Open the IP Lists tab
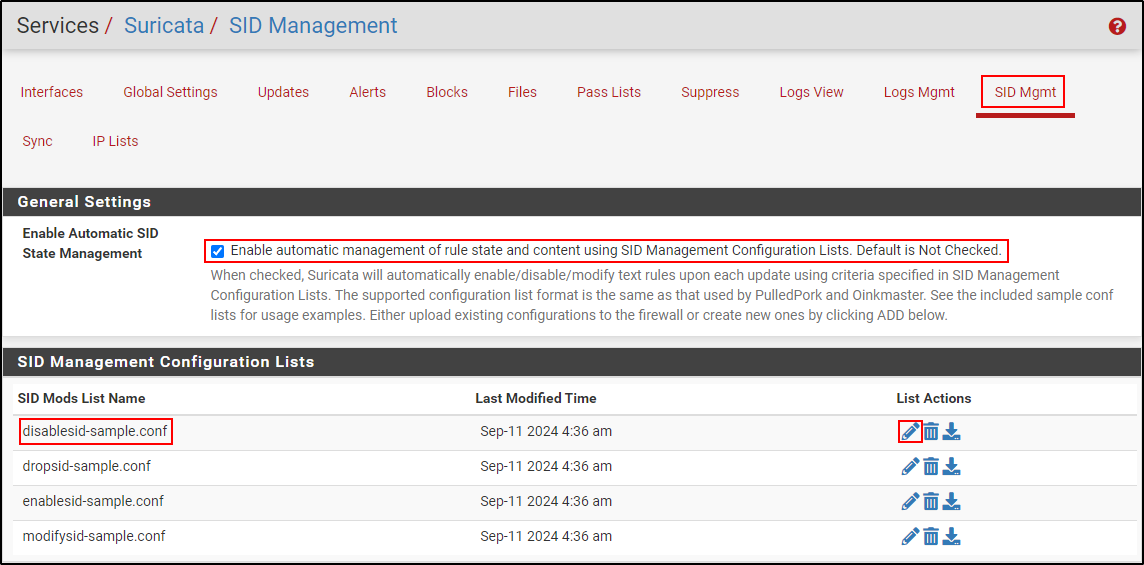The height and width of the screenshot is (565, 1144). [x=115, y=142]
